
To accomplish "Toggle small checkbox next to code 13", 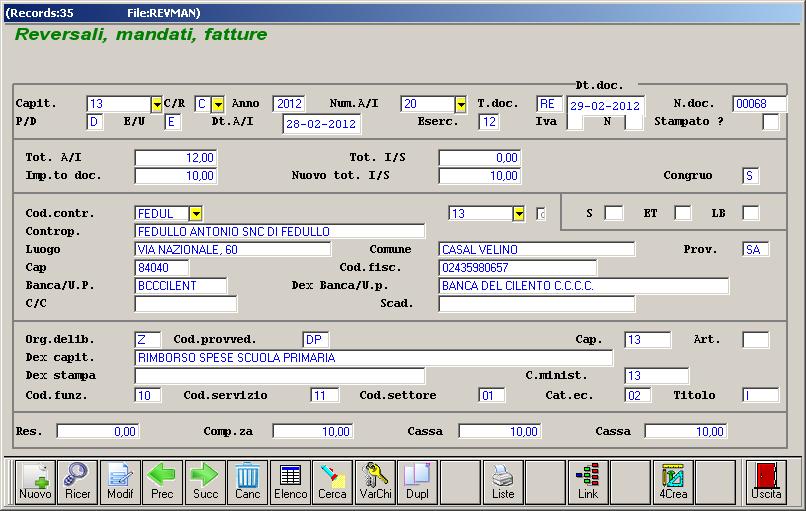I will click(541, 213).
